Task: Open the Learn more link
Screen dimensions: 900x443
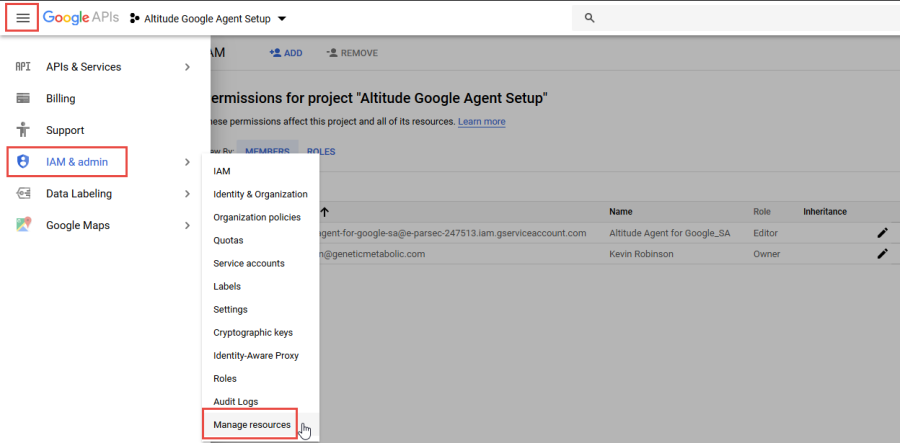Action: [x=481, y=122]
